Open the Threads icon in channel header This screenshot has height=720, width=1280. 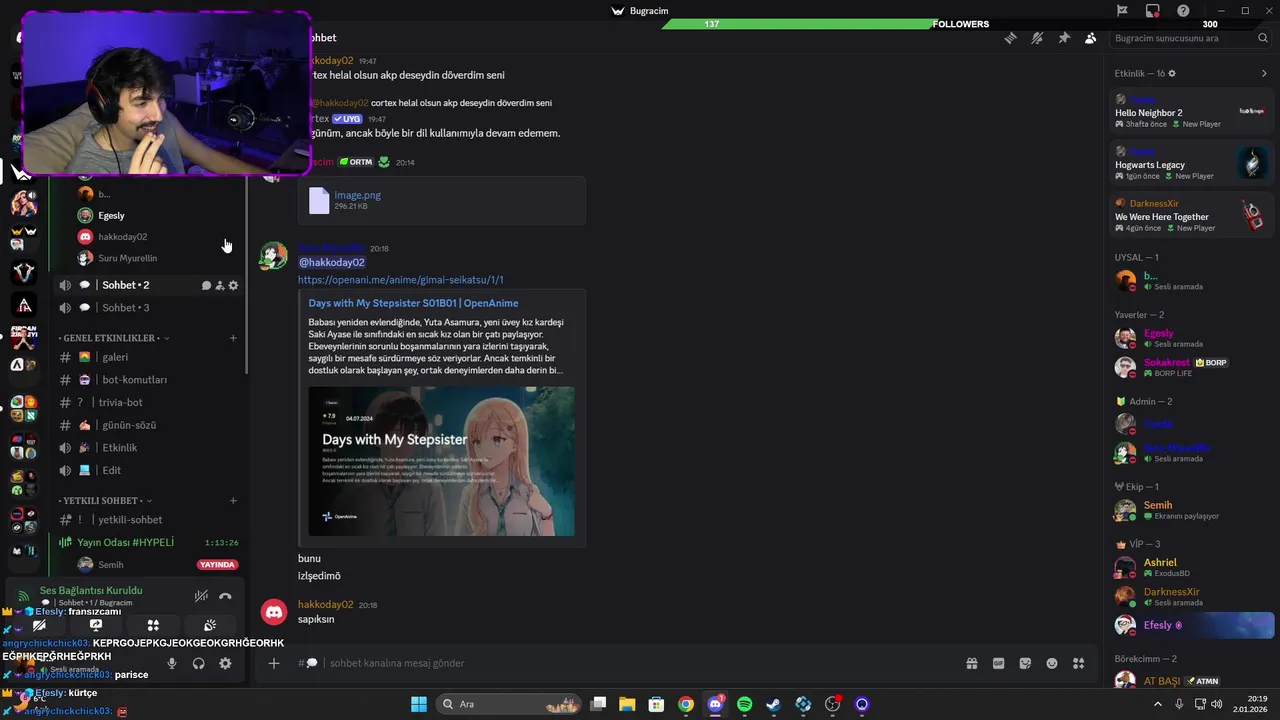point(1011,38)
